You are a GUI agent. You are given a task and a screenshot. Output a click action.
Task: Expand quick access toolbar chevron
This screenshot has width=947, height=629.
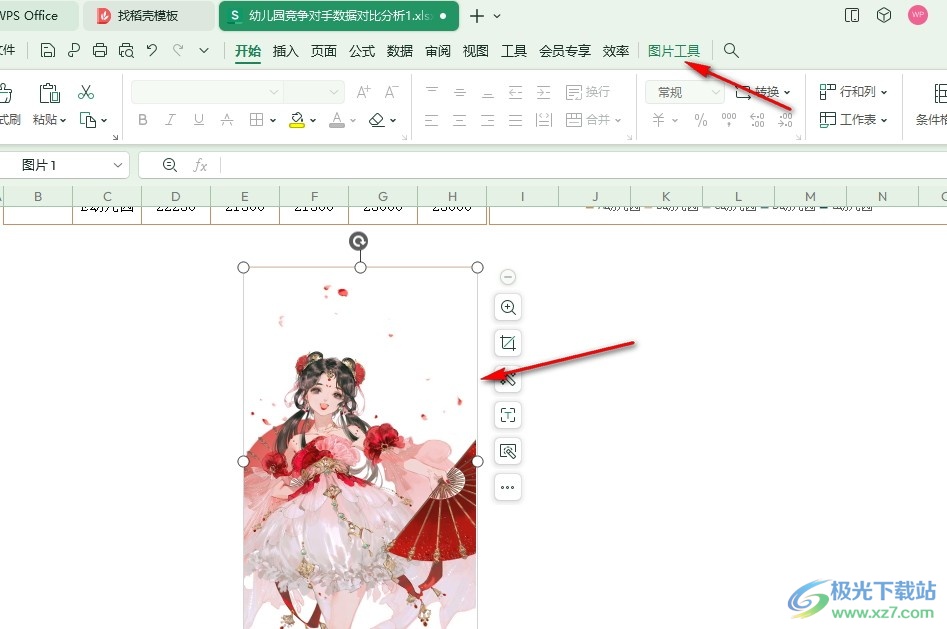tap(204, 50)
